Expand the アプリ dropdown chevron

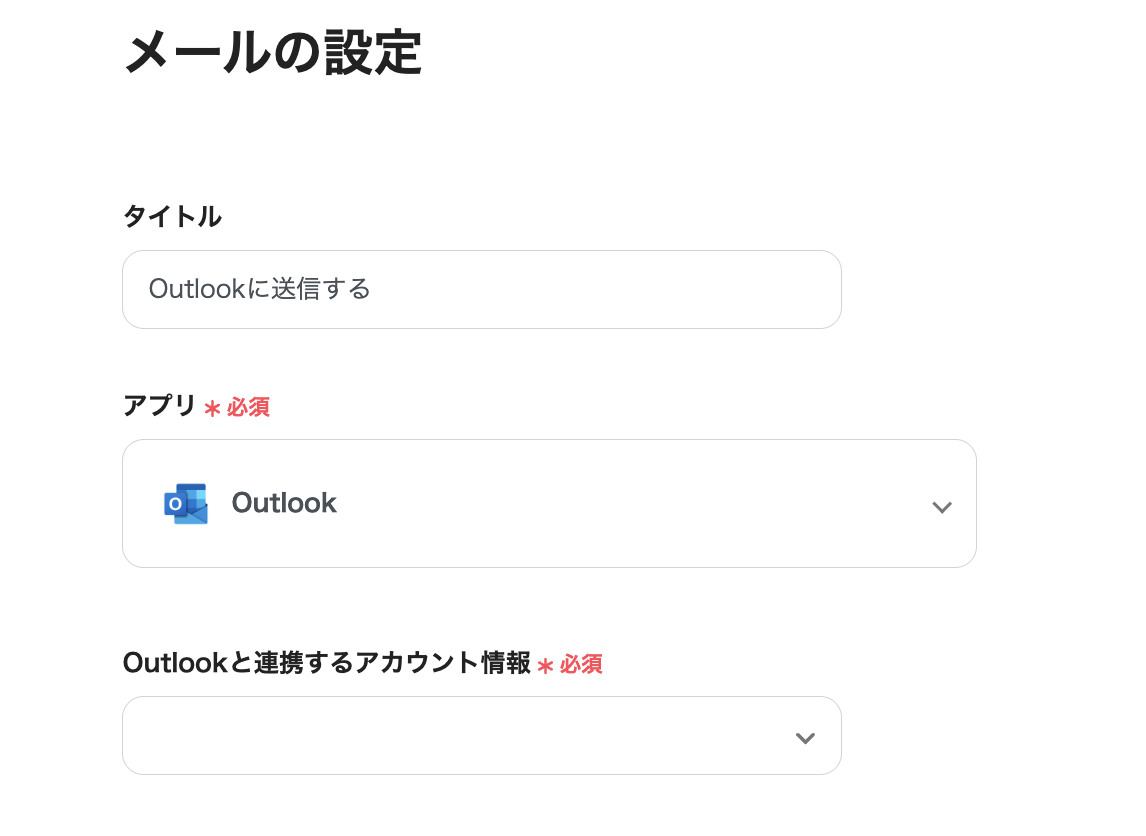click(941, 506)
